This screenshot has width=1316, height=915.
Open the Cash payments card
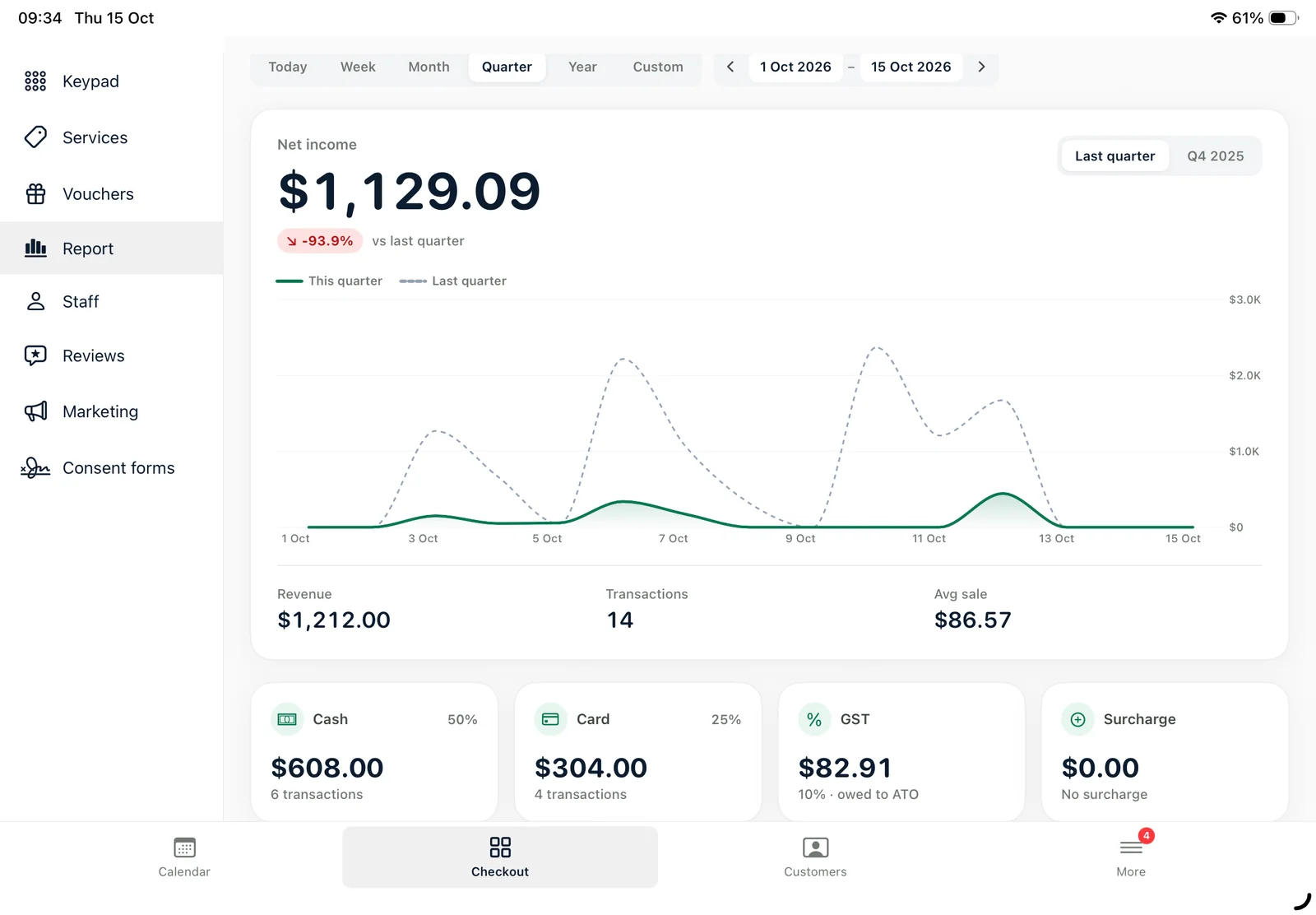point(374,751)
